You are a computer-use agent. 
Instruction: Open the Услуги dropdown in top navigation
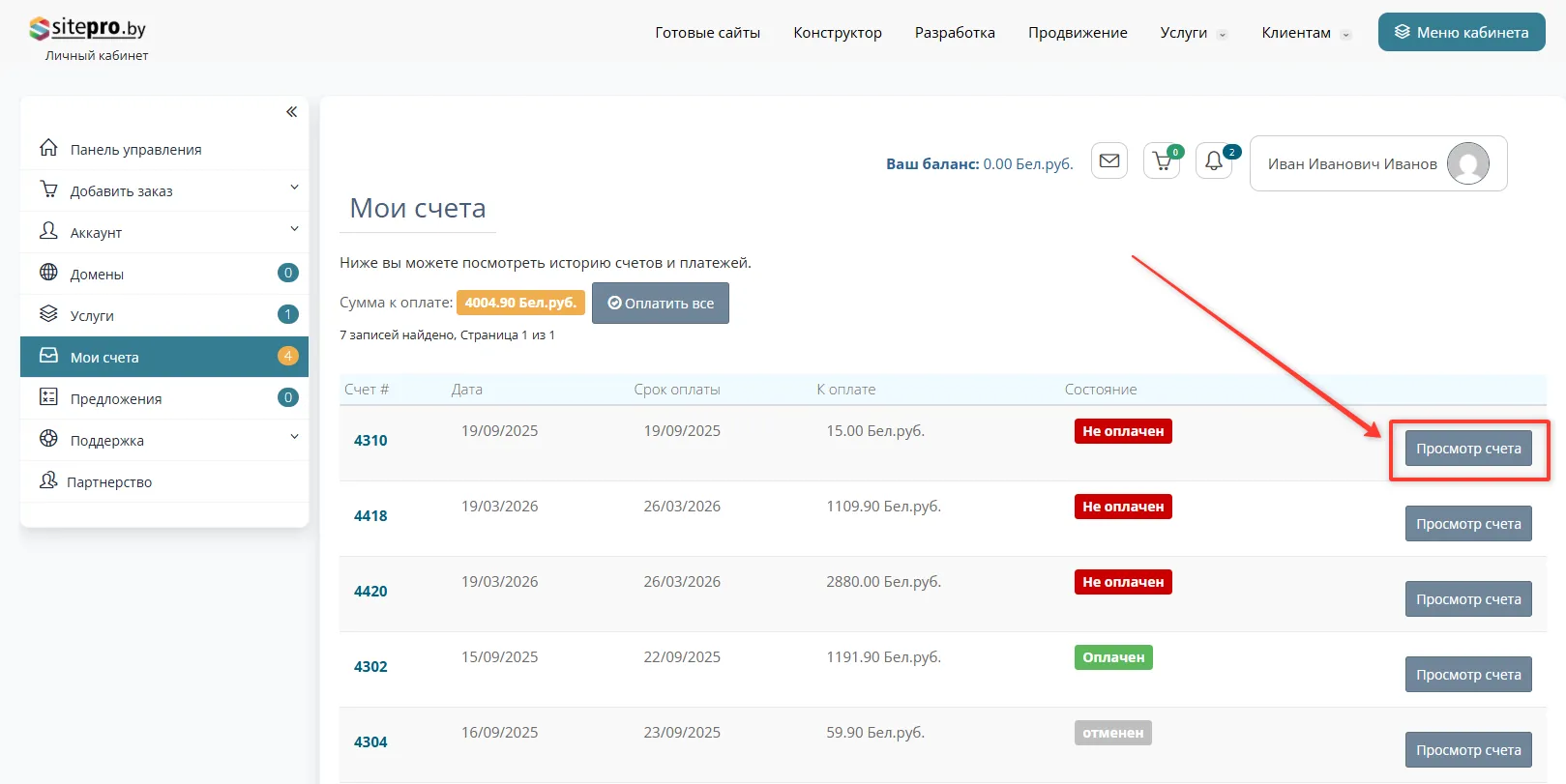1193,33
